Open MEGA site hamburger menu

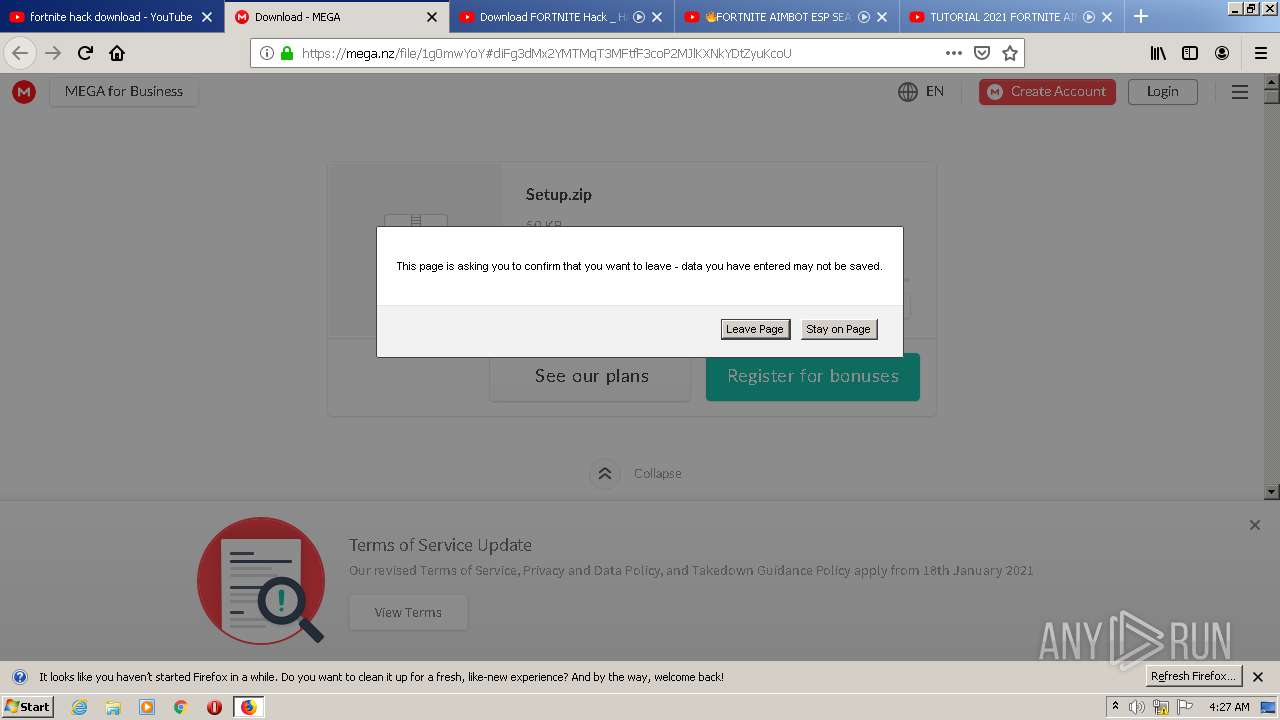(x=1240, y=92)
